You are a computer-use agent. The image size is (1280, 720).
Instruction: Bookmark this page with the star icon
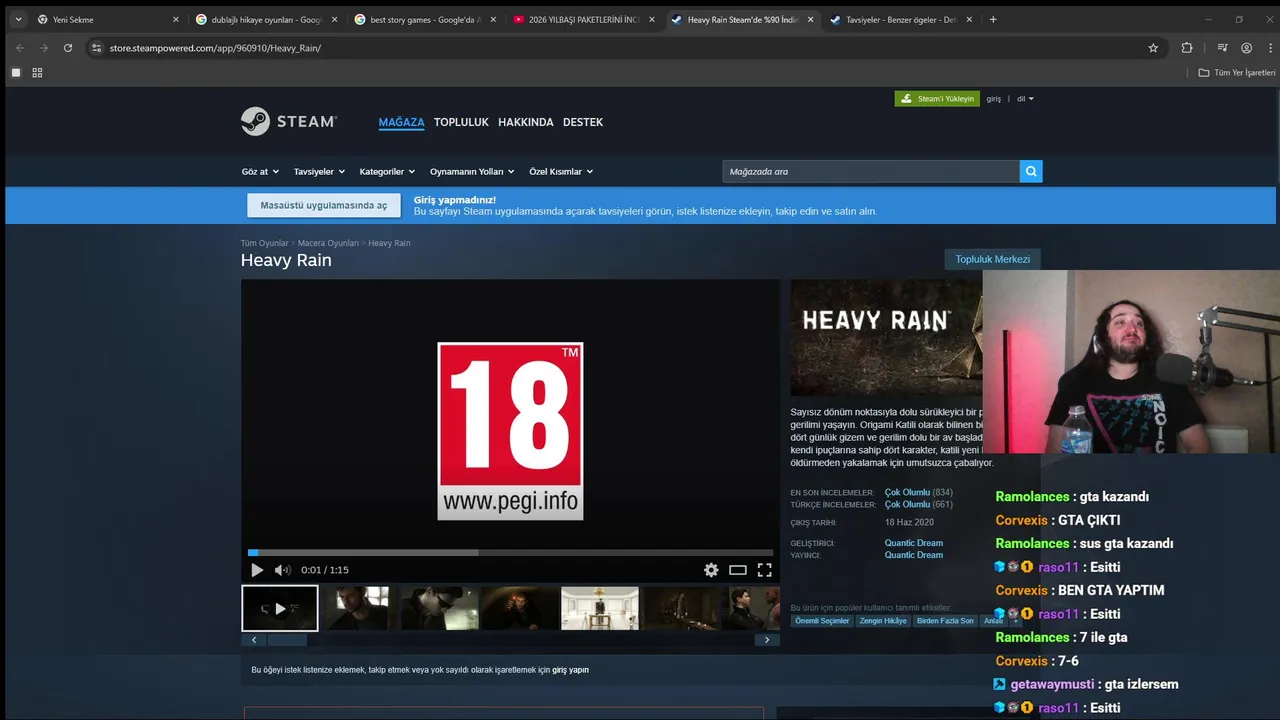point(1153,47)
